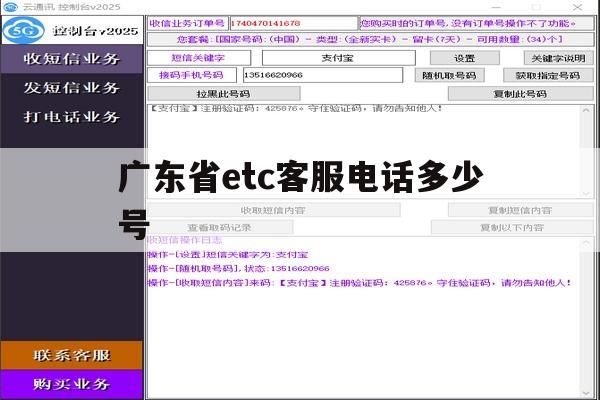
Task: Click log line 操作-[收取短信内容]来码
Action: coord(360,283)
